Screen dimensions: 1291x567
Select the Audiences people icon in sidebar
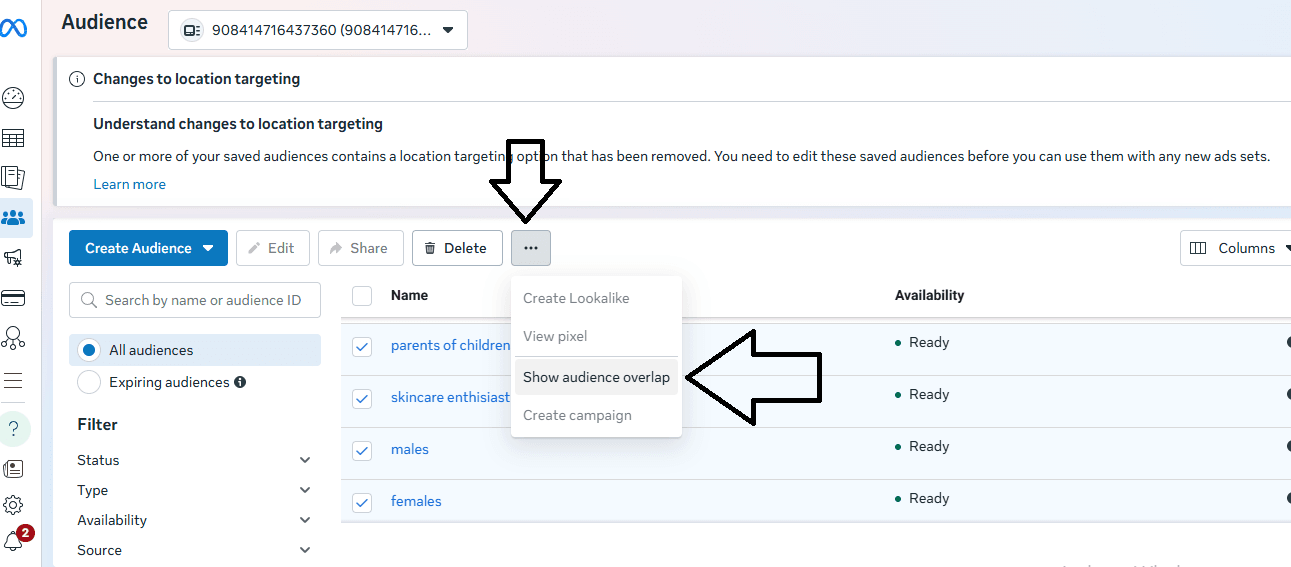tap(14, 218)
